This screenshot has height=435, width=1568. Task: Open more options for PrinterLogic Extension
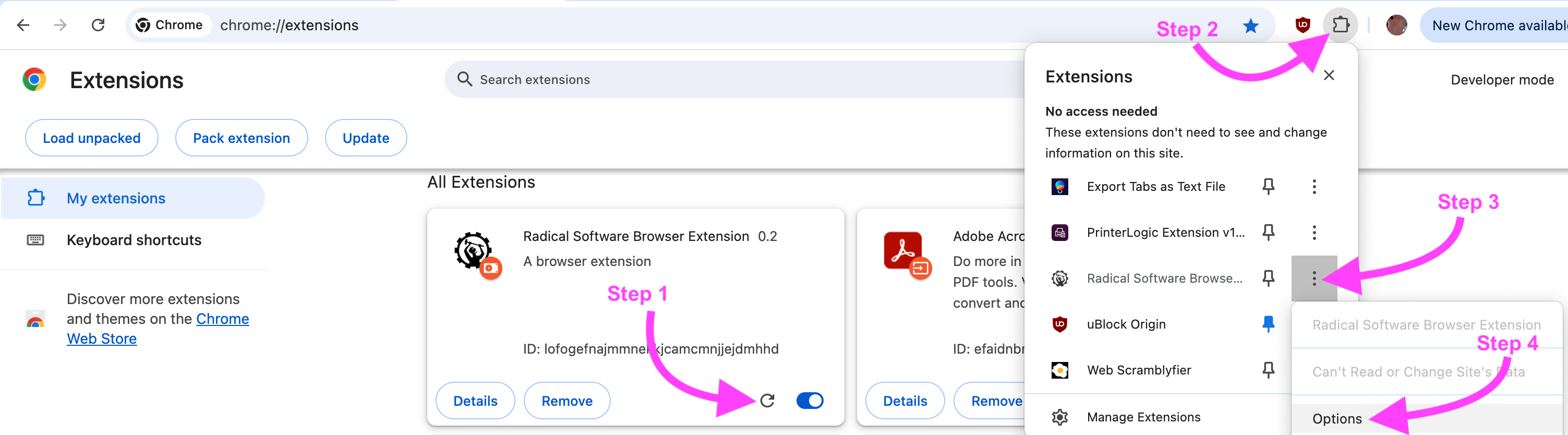[1313, 233]
